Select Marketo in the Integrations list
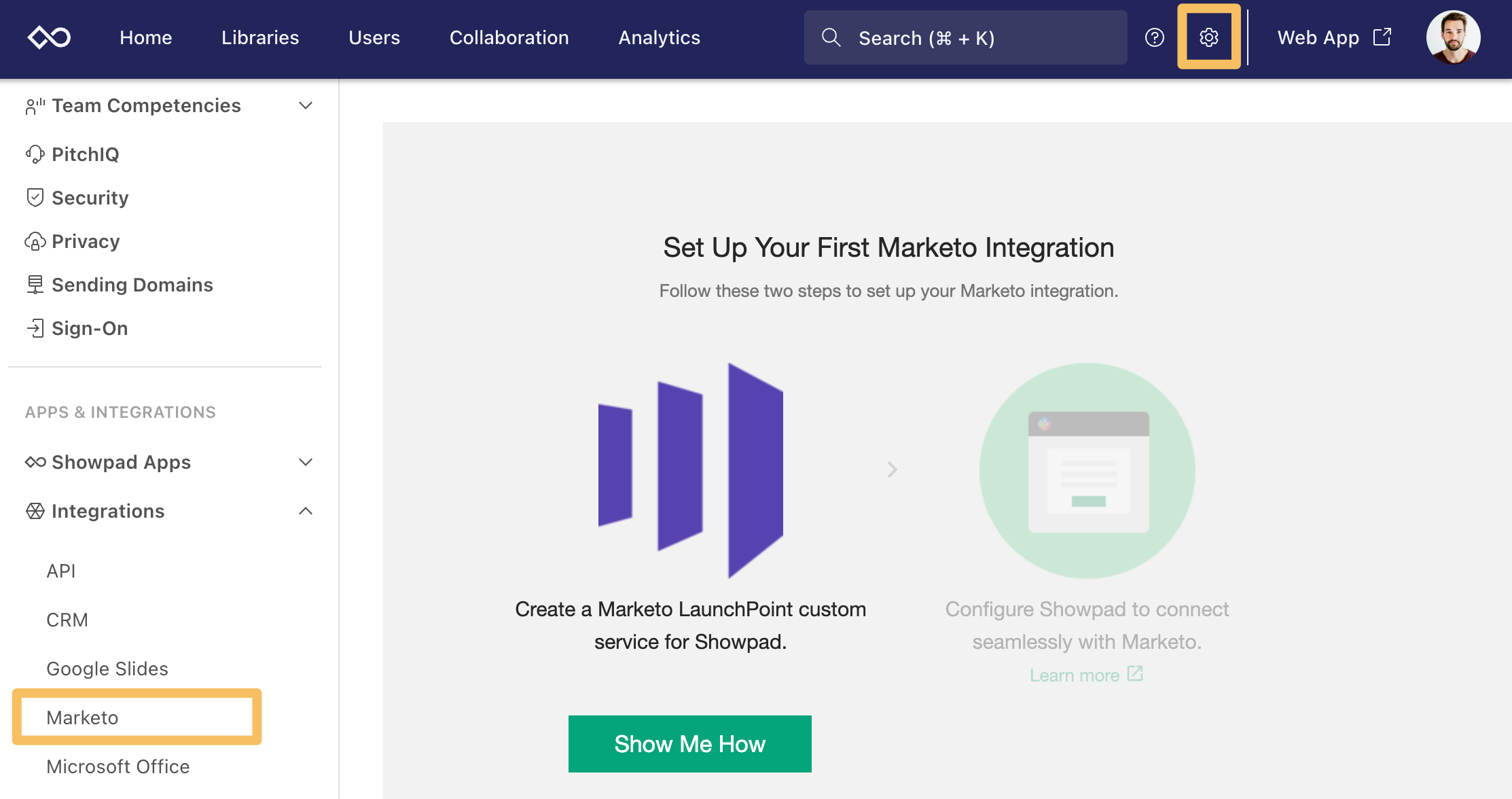Viewport: 1512px width, 799px height. coord(82,717)
